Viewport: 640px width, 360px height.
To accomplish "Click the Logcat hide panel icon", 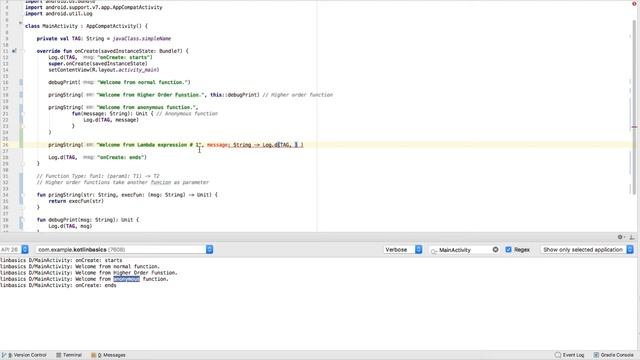I will pos(631,237).
